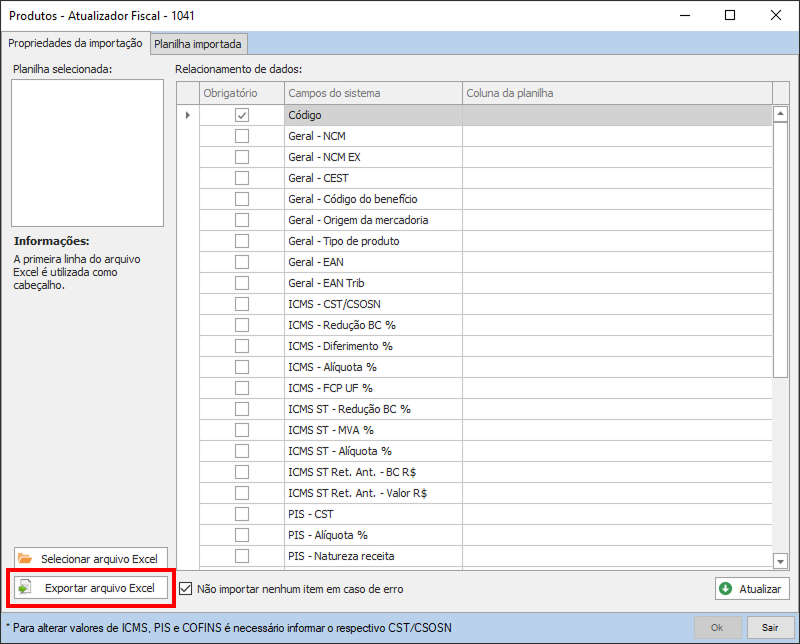Viewport: 800px width, 644px height.
Task: Click the Coluna da planilha cell for Geral - CEST
Action: point(616,178)
